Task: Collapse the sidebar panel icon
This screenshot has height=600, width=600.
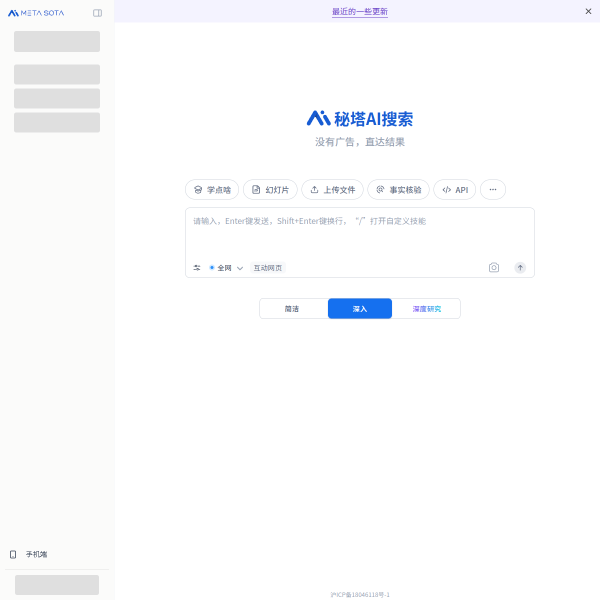Action: (x=98, y=13)
